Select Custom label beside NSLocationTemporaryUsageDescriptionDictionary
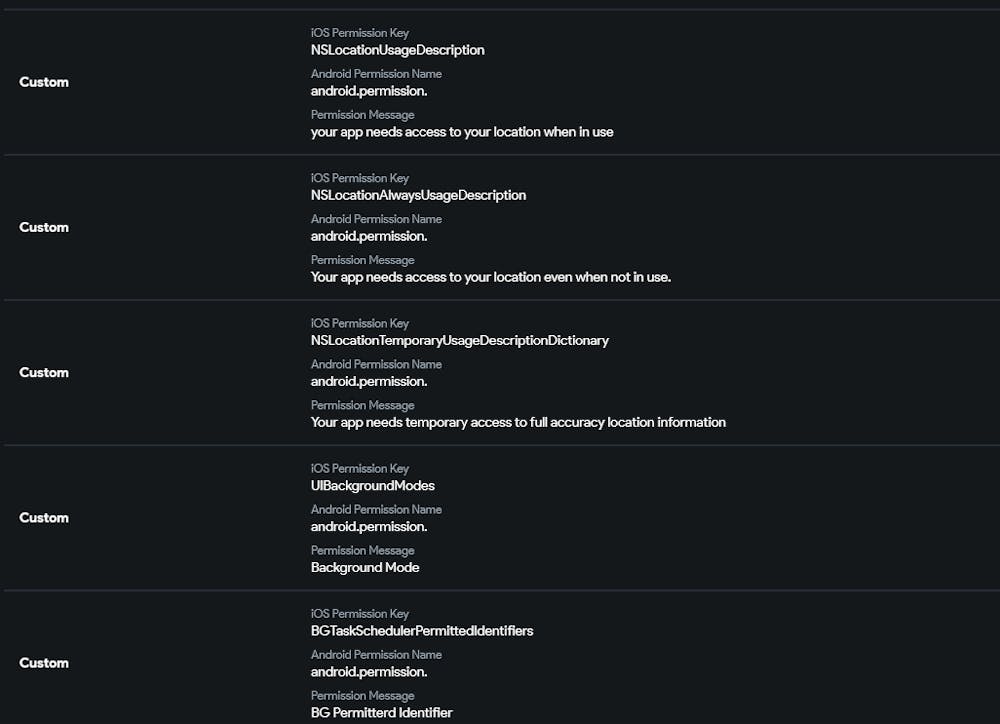 44,372
